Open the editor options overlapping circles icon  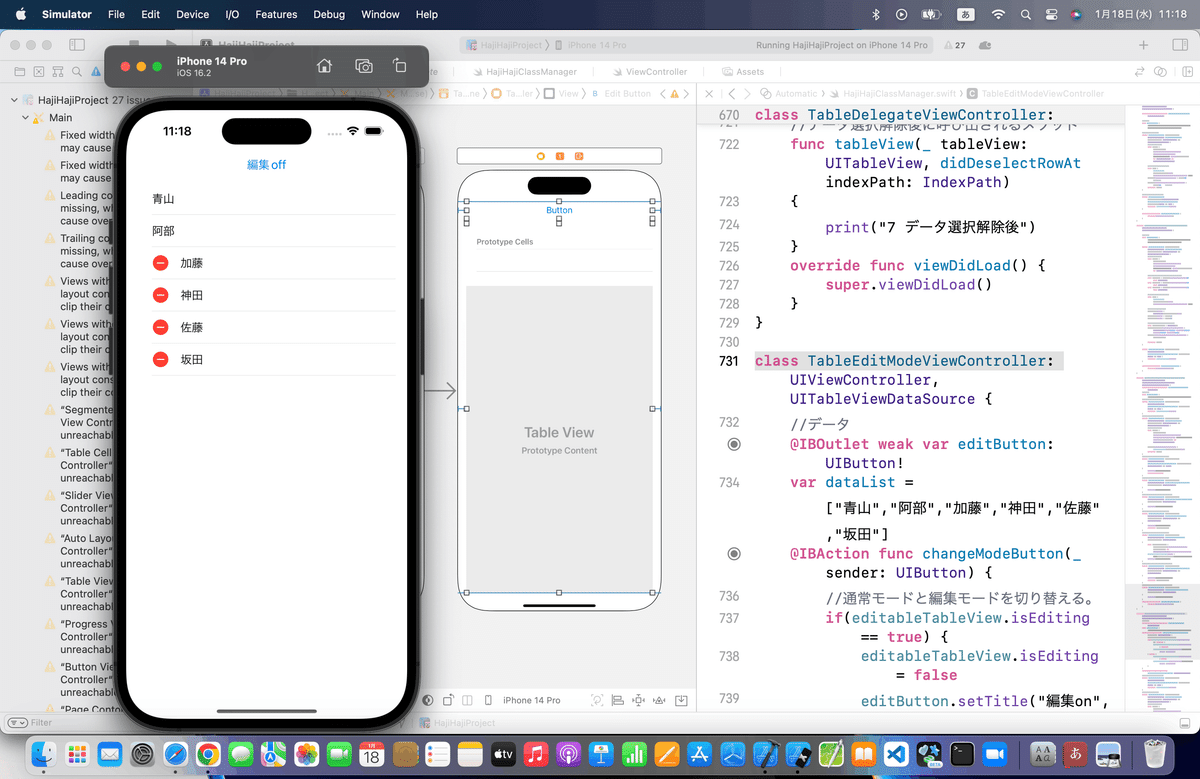coord(1160,72)
